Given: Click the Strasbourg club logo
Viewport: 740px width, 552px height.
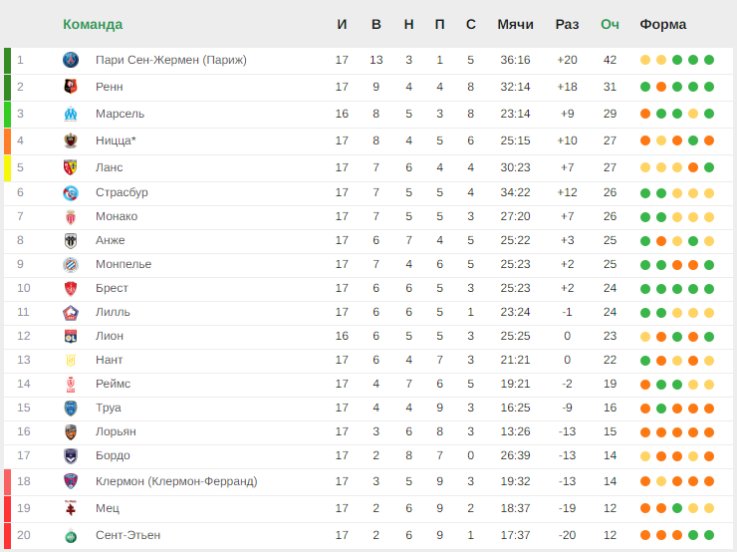Looking at the screenshot, I should [x=71, y=193].
